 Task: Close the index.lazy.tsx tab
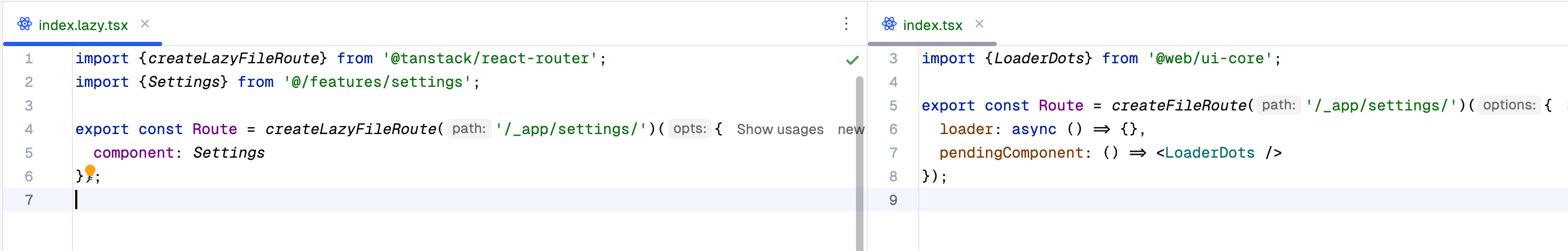pyautogui.click(x=145, y=24)
